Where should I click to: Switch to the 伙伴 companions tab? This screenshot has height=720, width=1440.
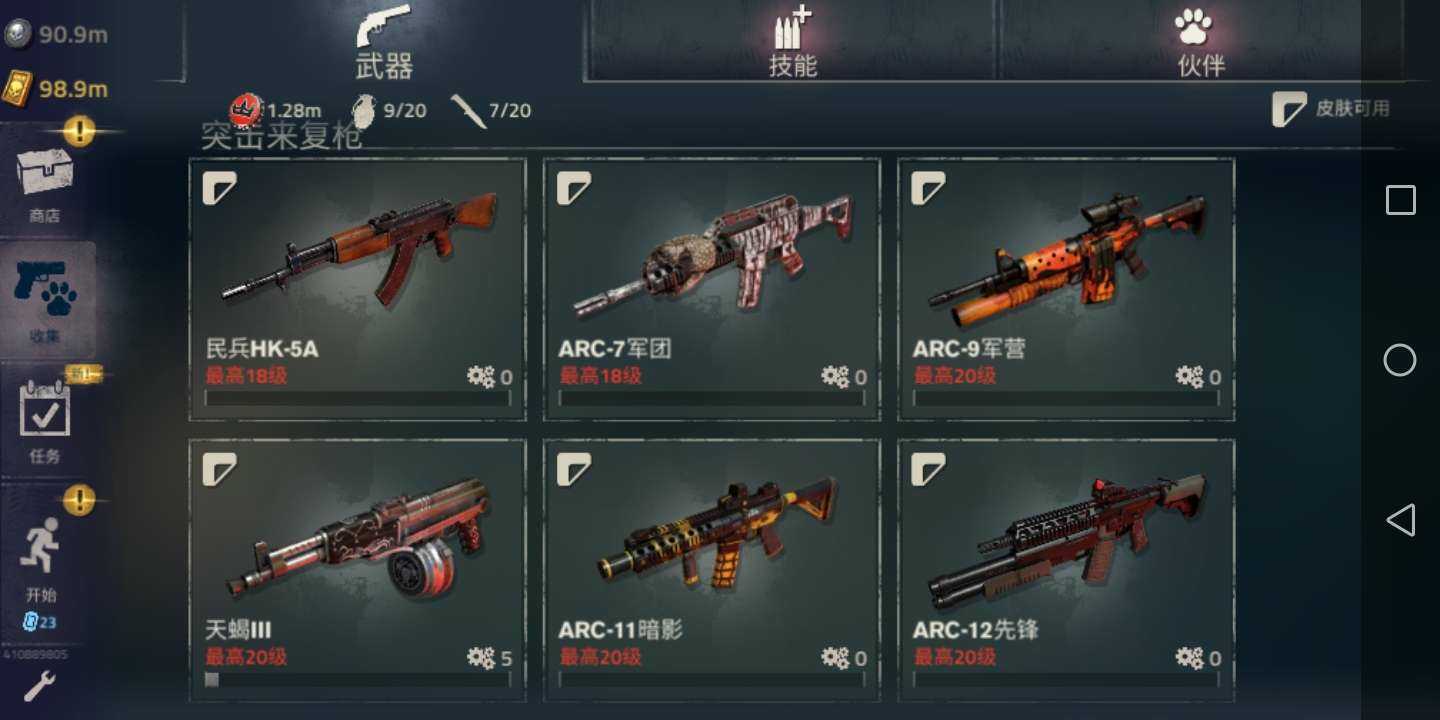tap(1200, 42)
